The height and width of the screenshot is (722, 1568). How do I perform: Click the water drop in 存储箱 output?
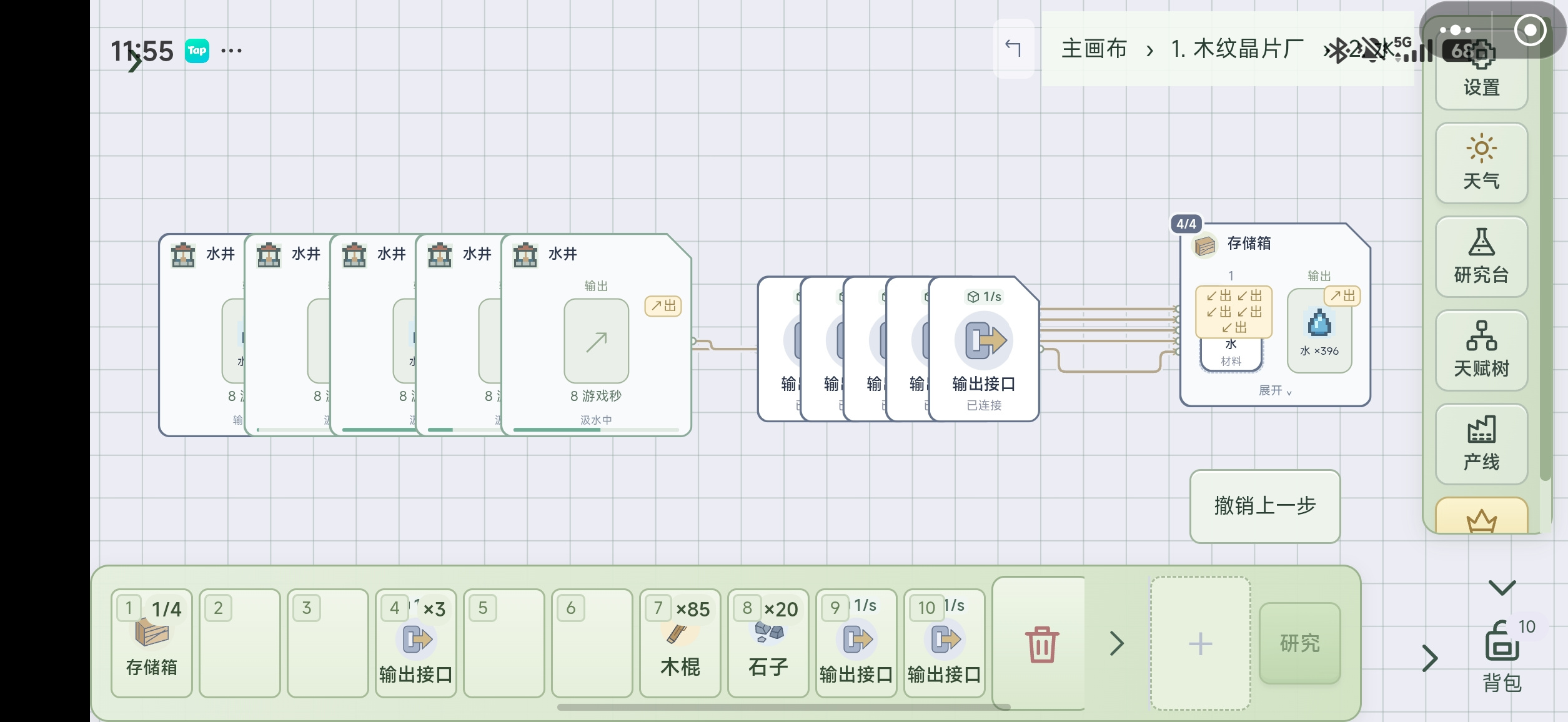pyautogui.click(x=1319, y=324)
